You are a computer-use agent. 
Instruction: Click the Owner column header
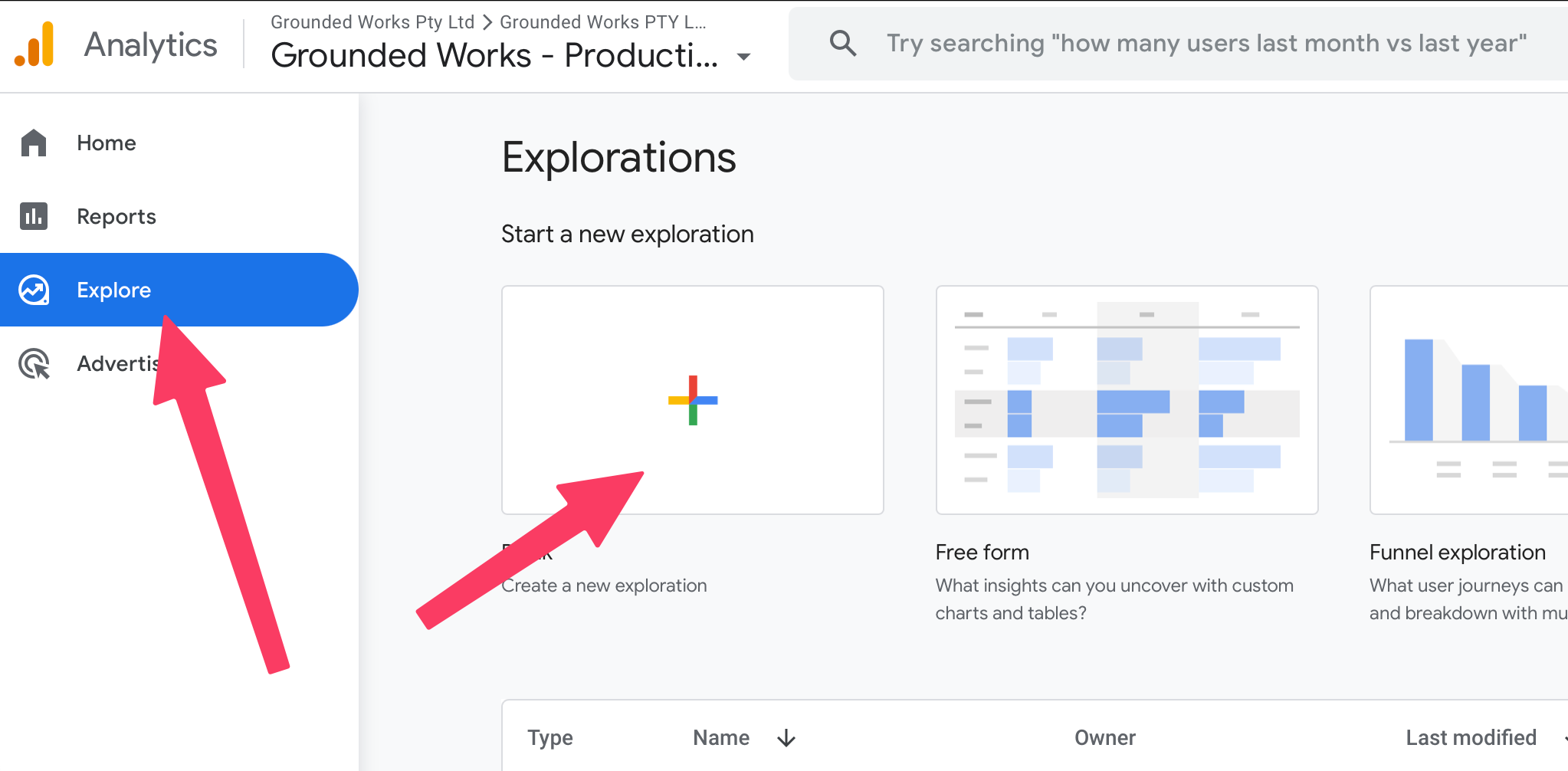pyautogui.click(x=1105, y=738)
